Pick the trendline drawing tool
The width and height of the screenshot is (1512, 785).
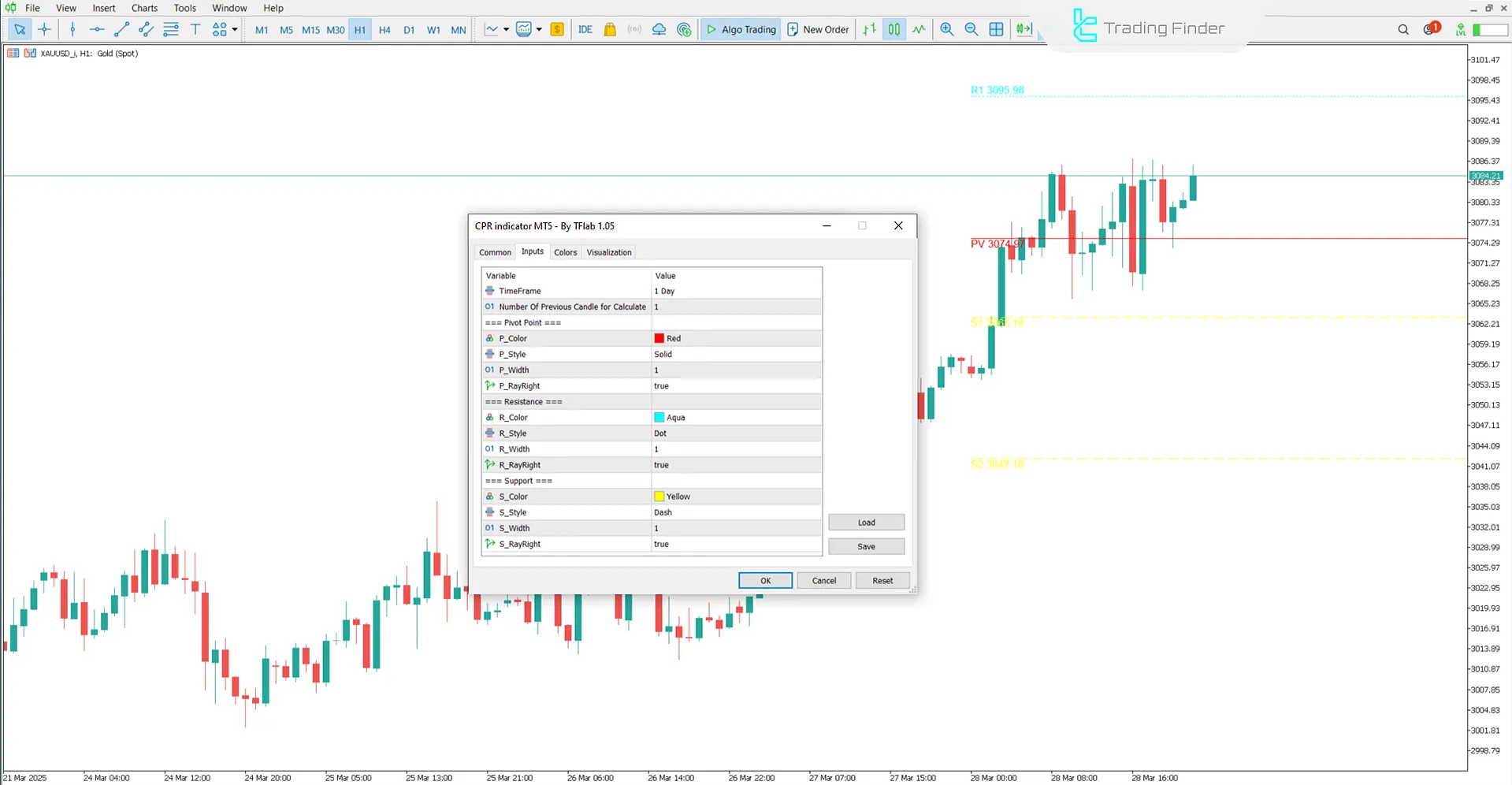(121, 30)
